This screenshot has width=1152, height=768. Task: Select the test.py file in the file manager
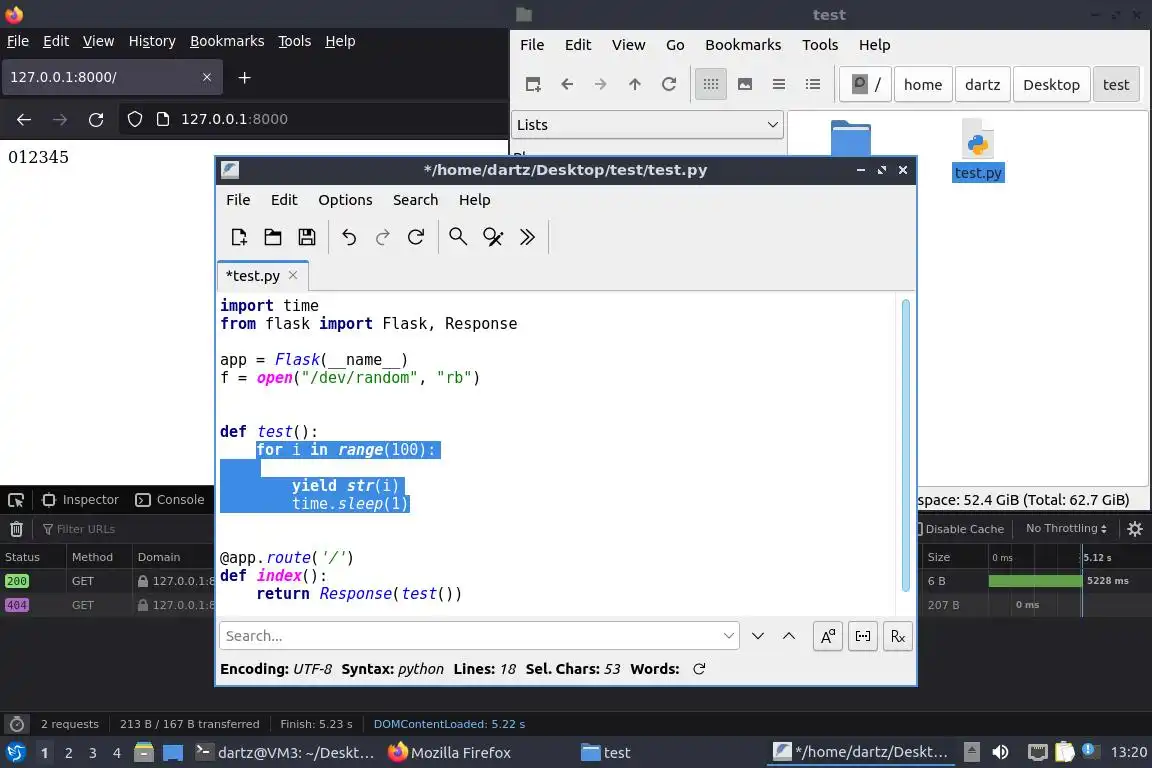(x=978, y=151)
